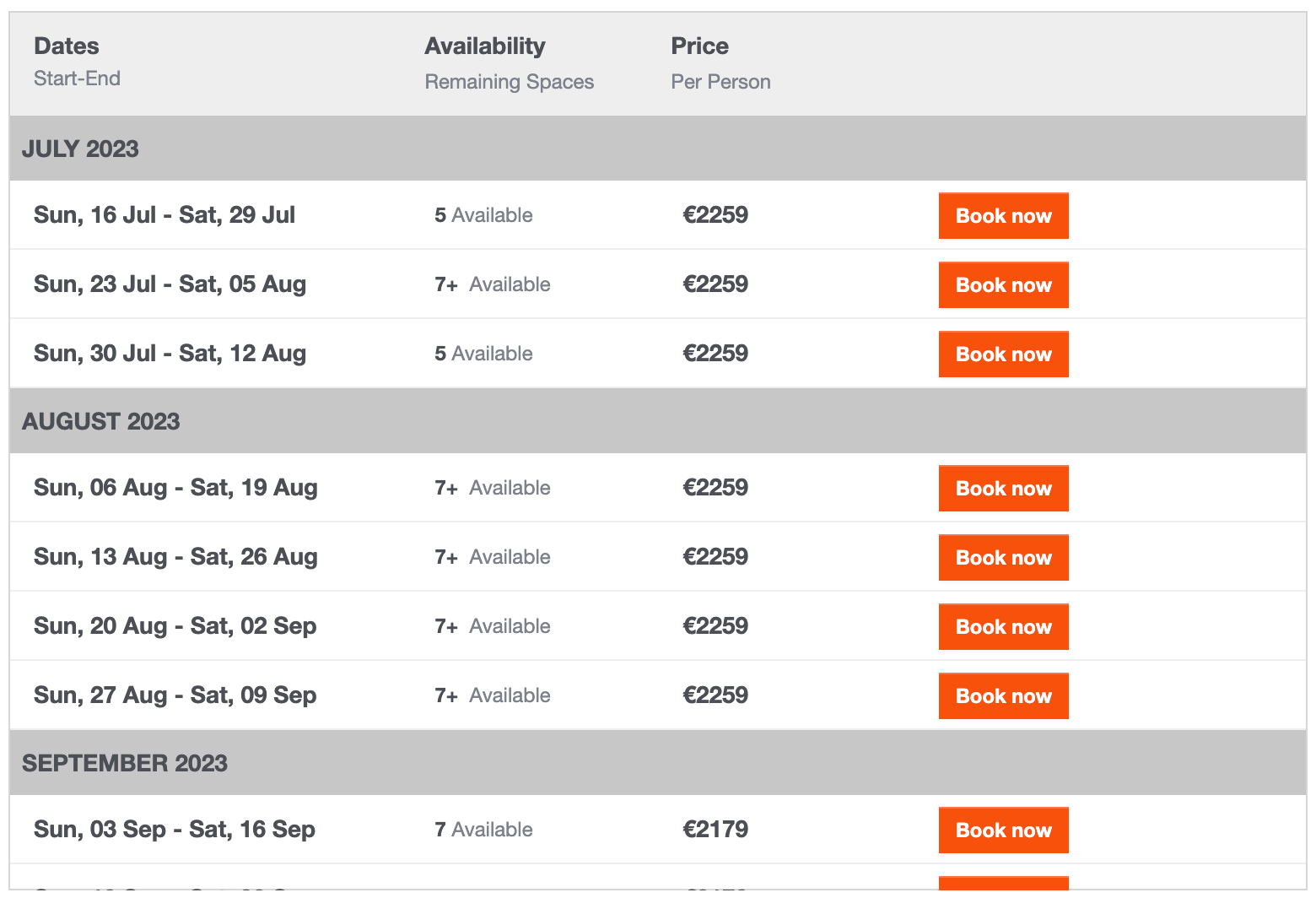The height and width of the screenshot is (898, 1316).
Task: Click the Dates column heading
Action: click(67, 46)
